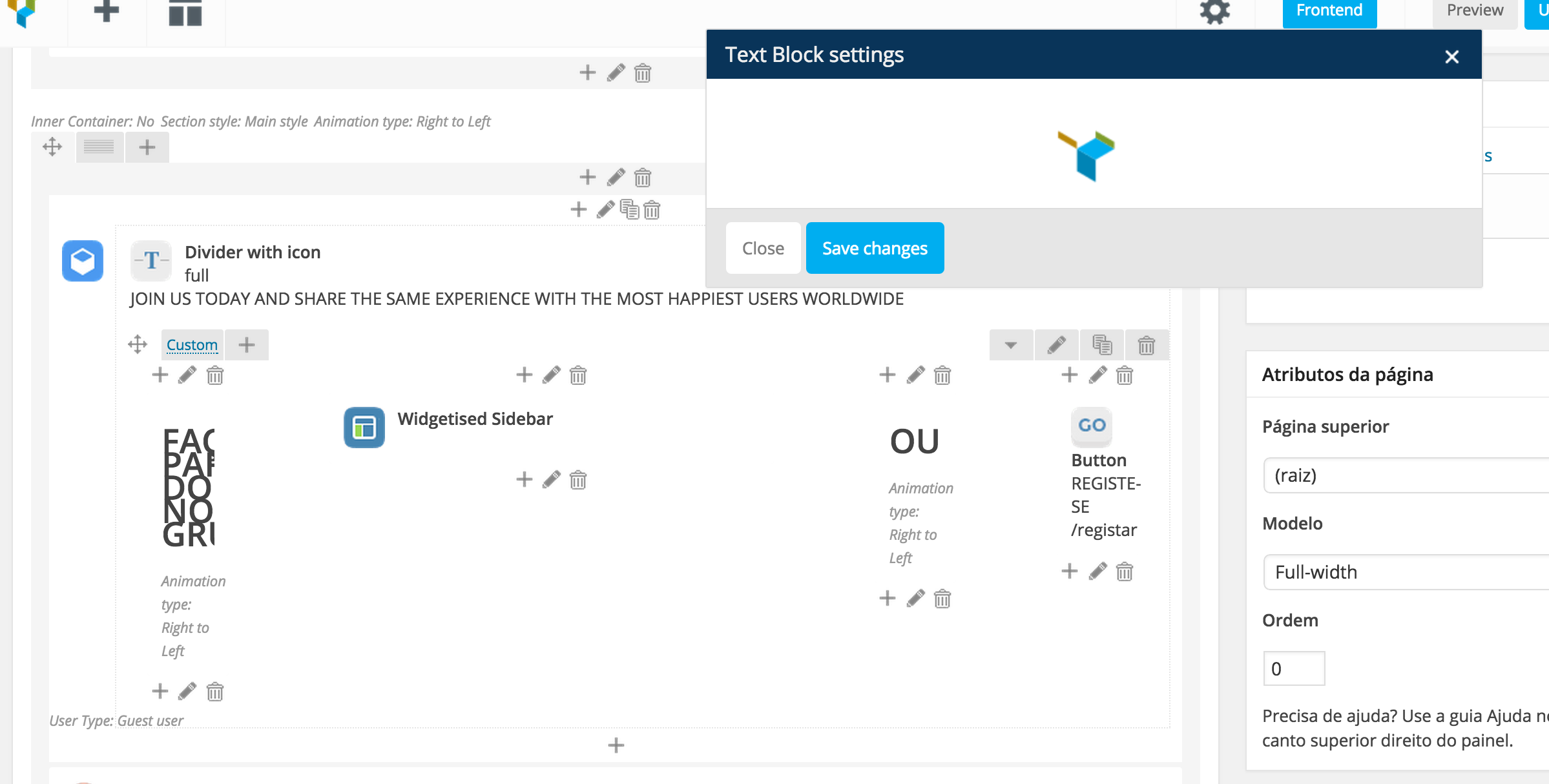Click the add element plus icon in top toolbar
1549x784 pixels.
[x=107, y=12]
